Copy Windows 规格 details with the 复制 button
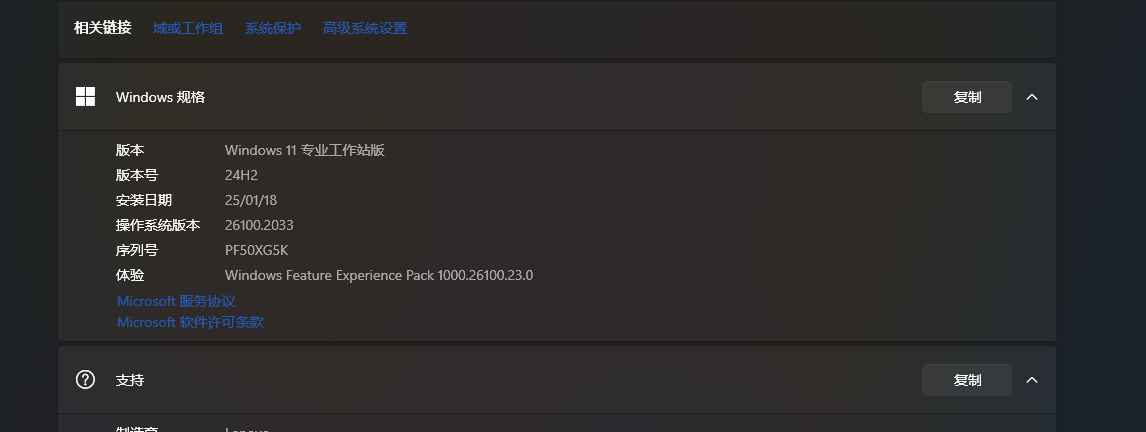This screenshot has height=432, width=1146. (967, 97)
